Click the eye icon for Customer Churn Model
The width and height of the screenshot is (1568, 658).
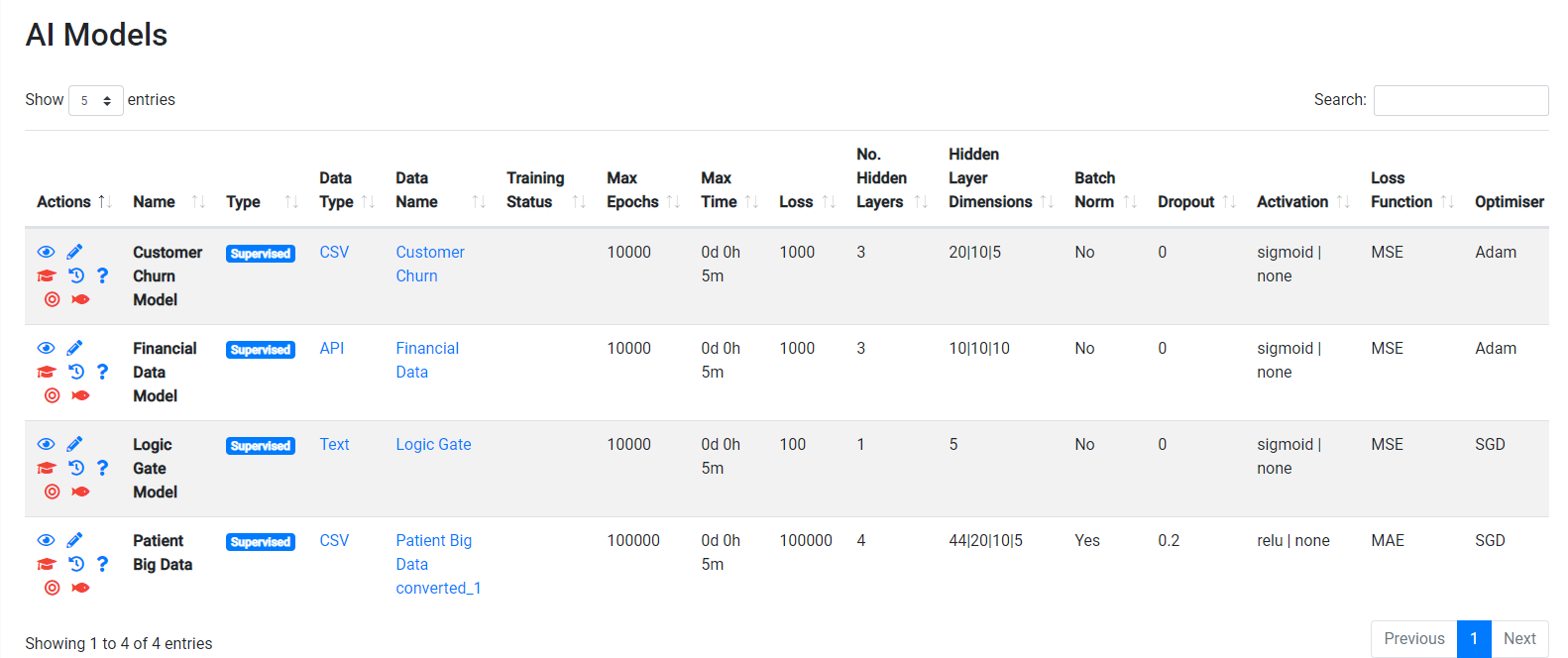(x=47, y=252)
